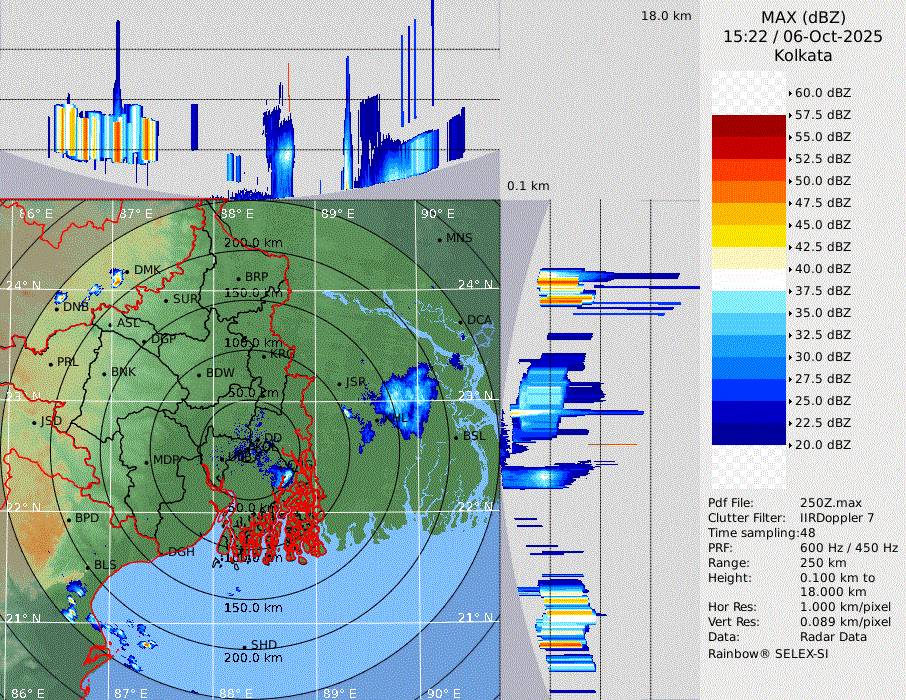Click the 15:22 / 06-Oct-2025 timestamp
Screen dimensions: 906x700
point(803,36)
